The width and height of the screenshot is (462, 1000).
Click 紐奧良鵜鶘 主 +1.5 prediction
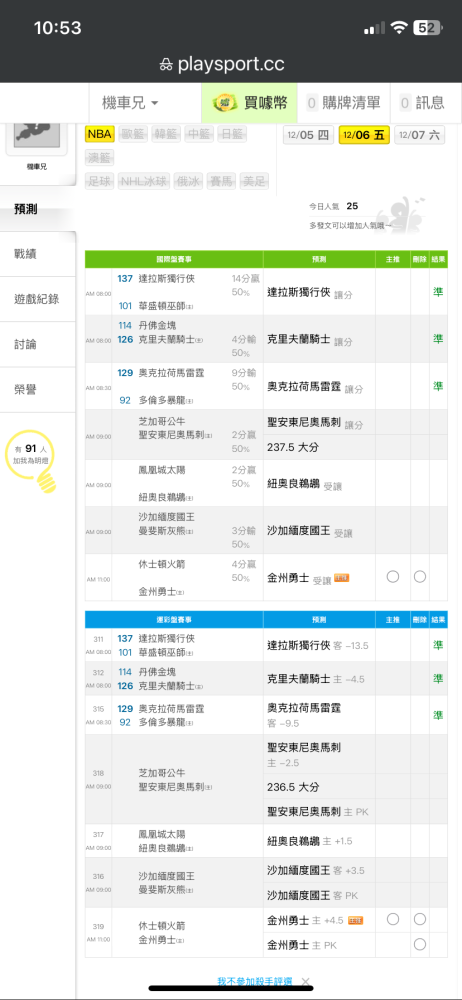pos(309,841)
